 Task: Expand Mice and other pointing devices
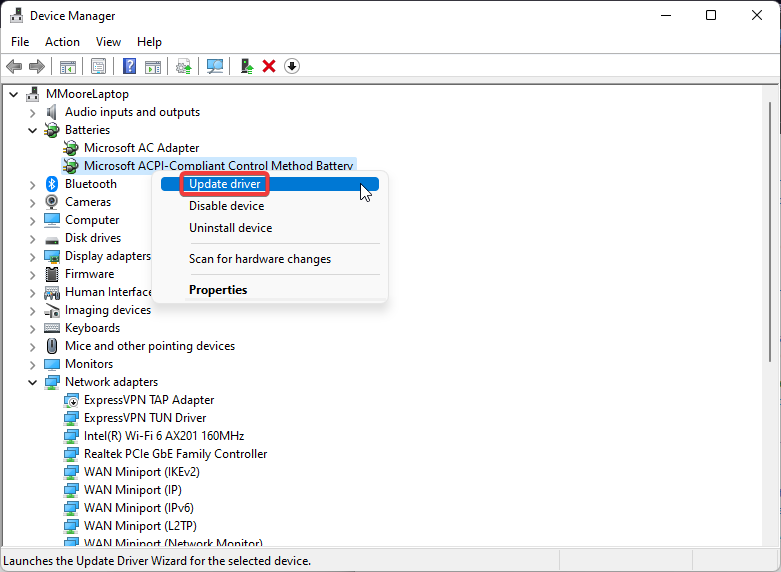(32, 347)
